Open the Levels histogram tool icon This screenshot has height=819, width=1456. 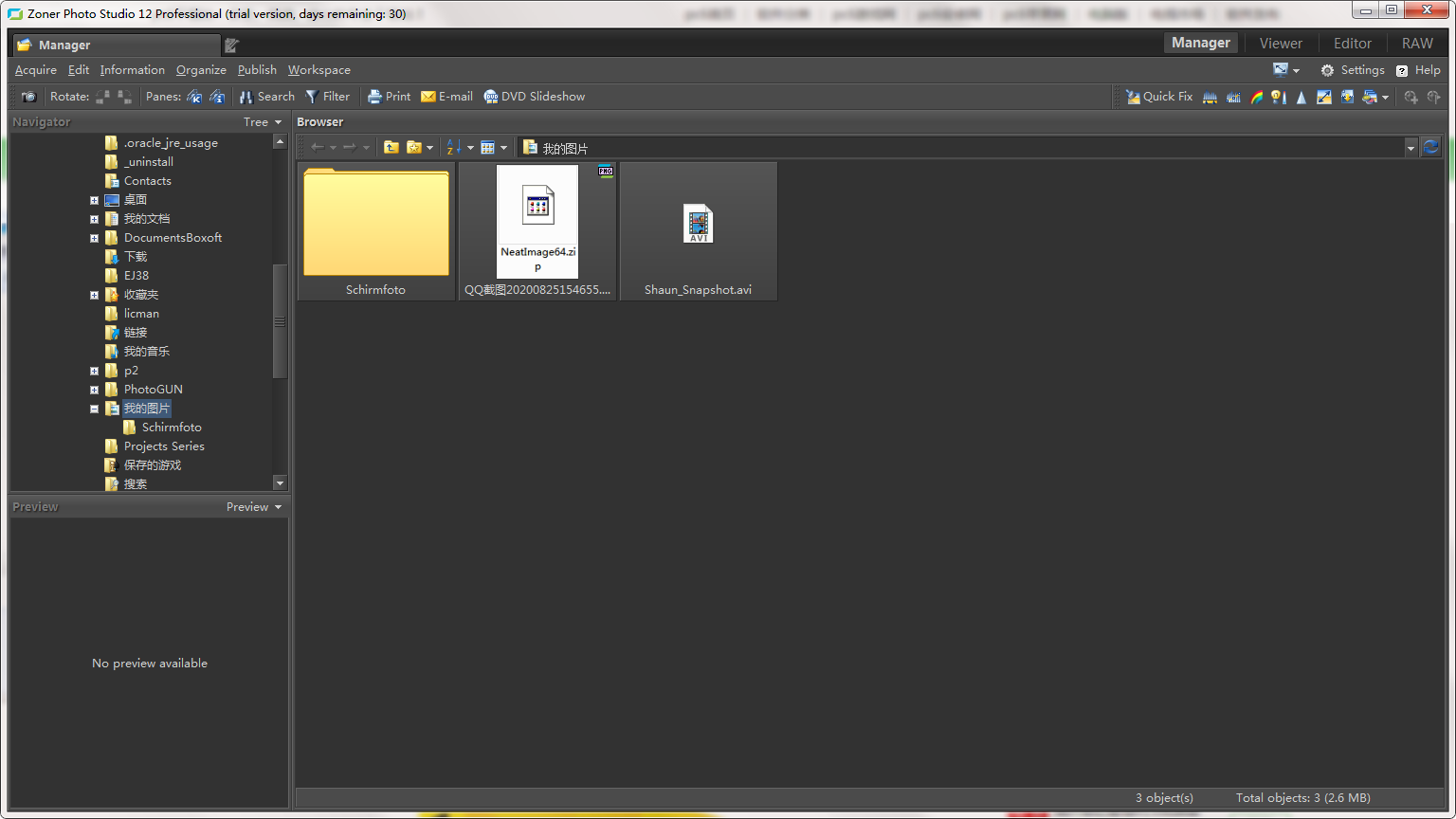pos(1210,97)
